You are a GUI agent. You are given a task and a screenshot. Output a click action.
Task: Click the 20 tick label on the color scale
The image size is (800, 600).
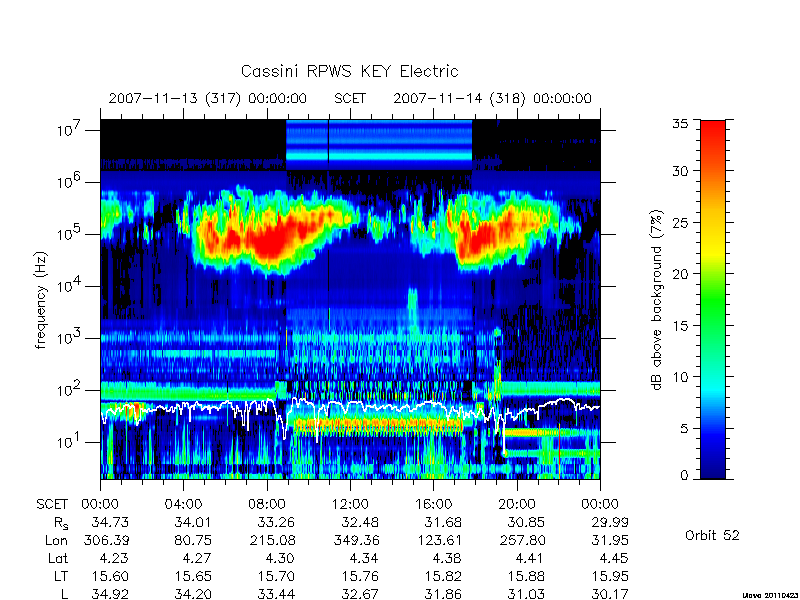click(x=680, y=273)
